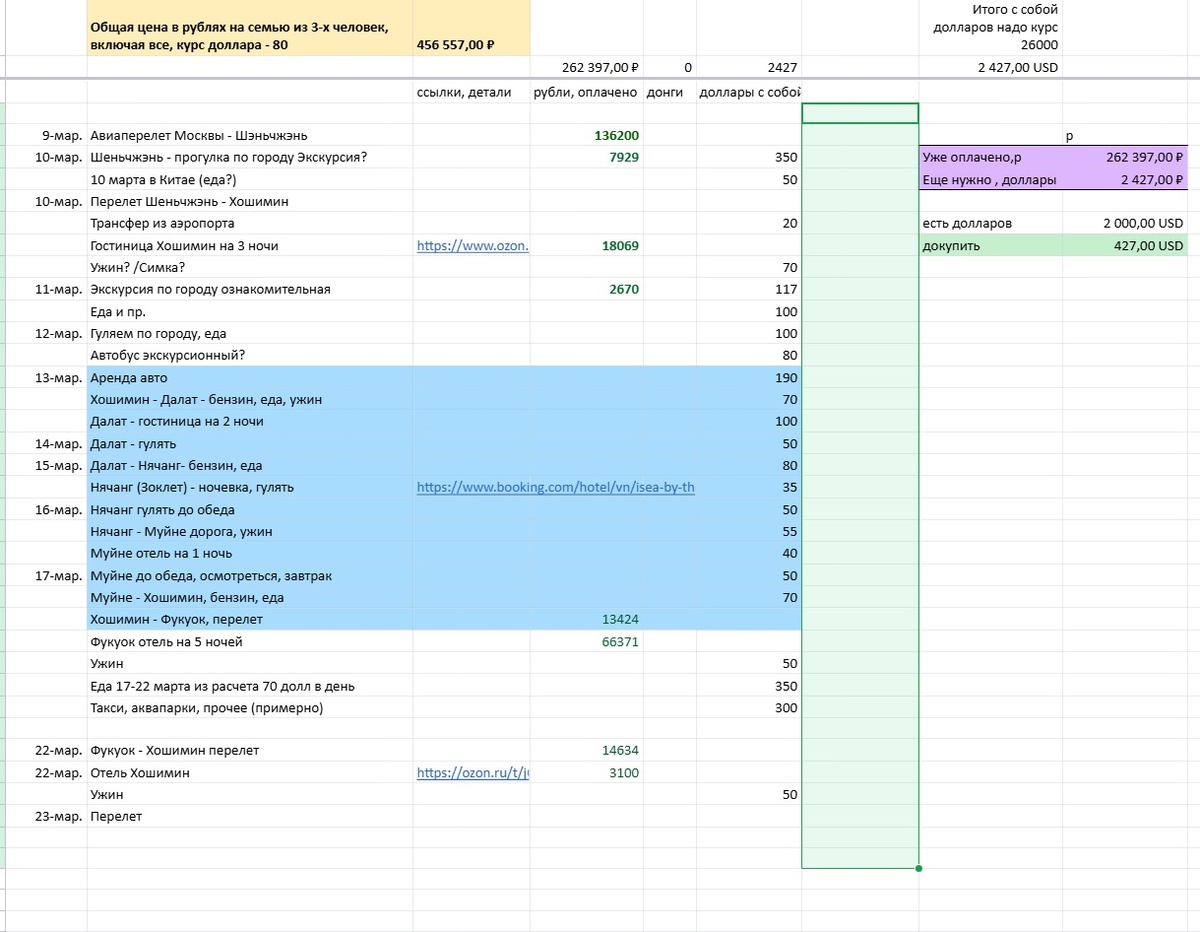Image resolution: width=1200 pixels, height=932 pixels.
Task: Open the ozon link for Гостиница Хошимин
Action: (472, 246)
